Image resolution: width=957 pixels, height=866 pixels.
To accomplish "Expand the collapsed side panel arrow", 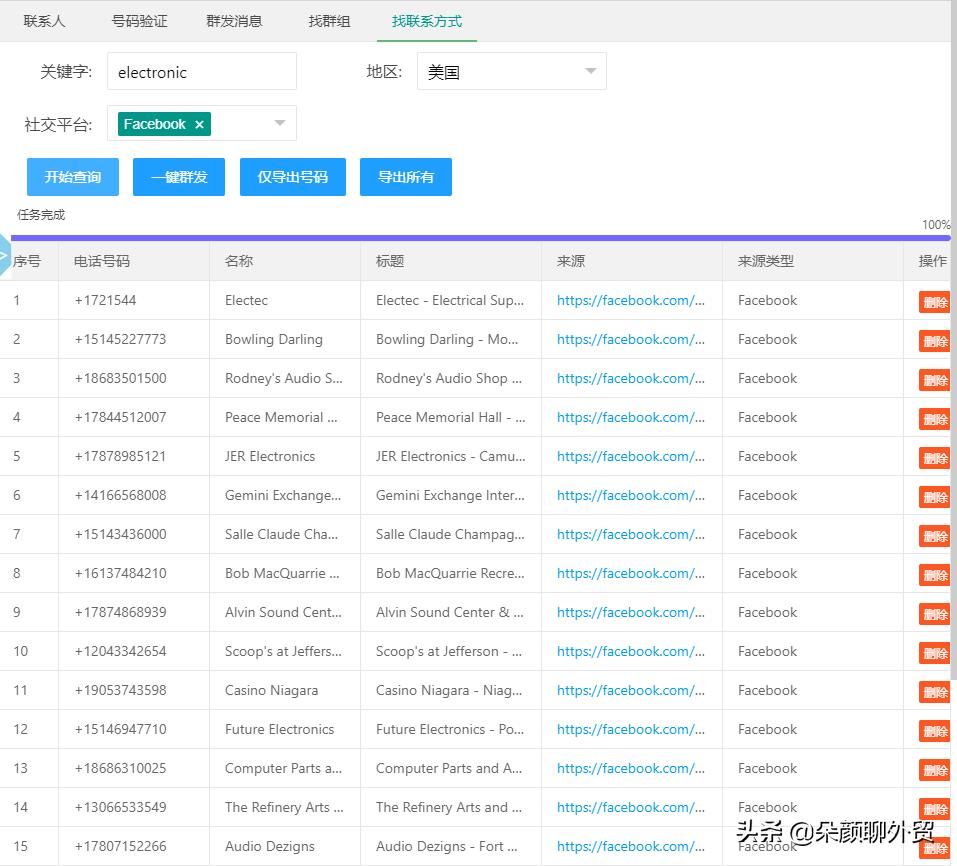I will (4, 256).
